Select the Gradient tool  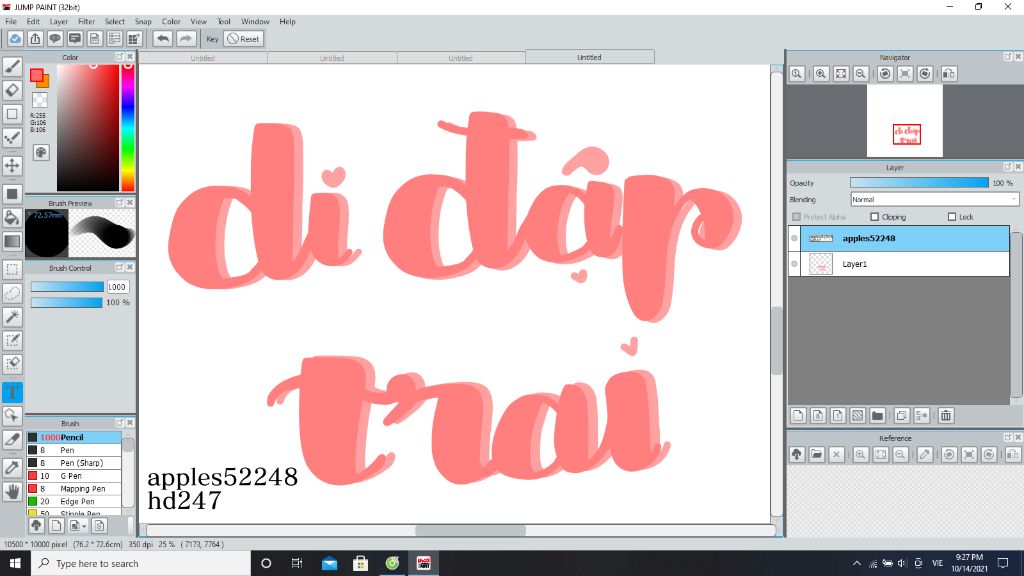point(12,241)
